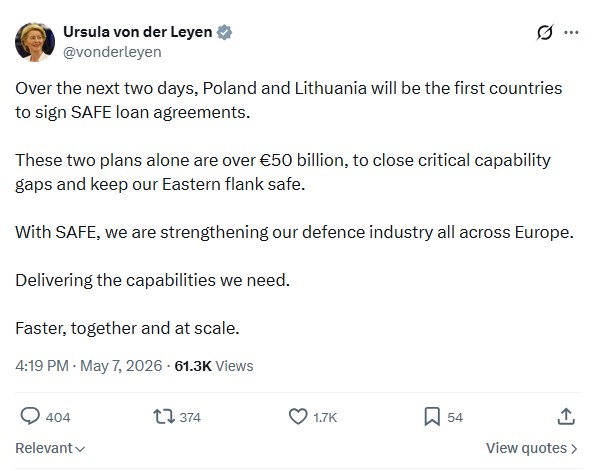
Task: Like the post with heart icon
Action: [298, 416]
